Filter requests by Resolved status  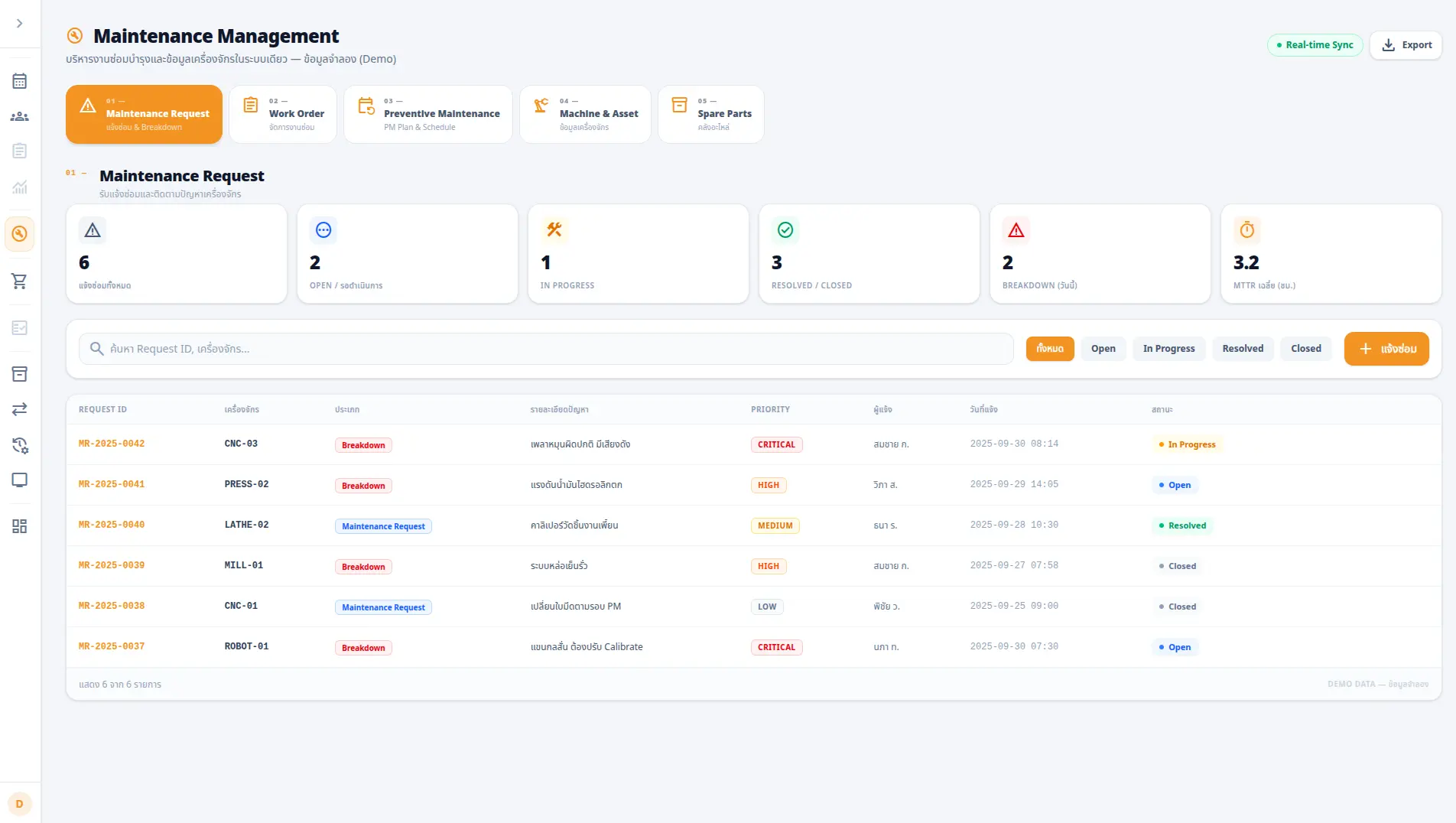[1243, 349]
